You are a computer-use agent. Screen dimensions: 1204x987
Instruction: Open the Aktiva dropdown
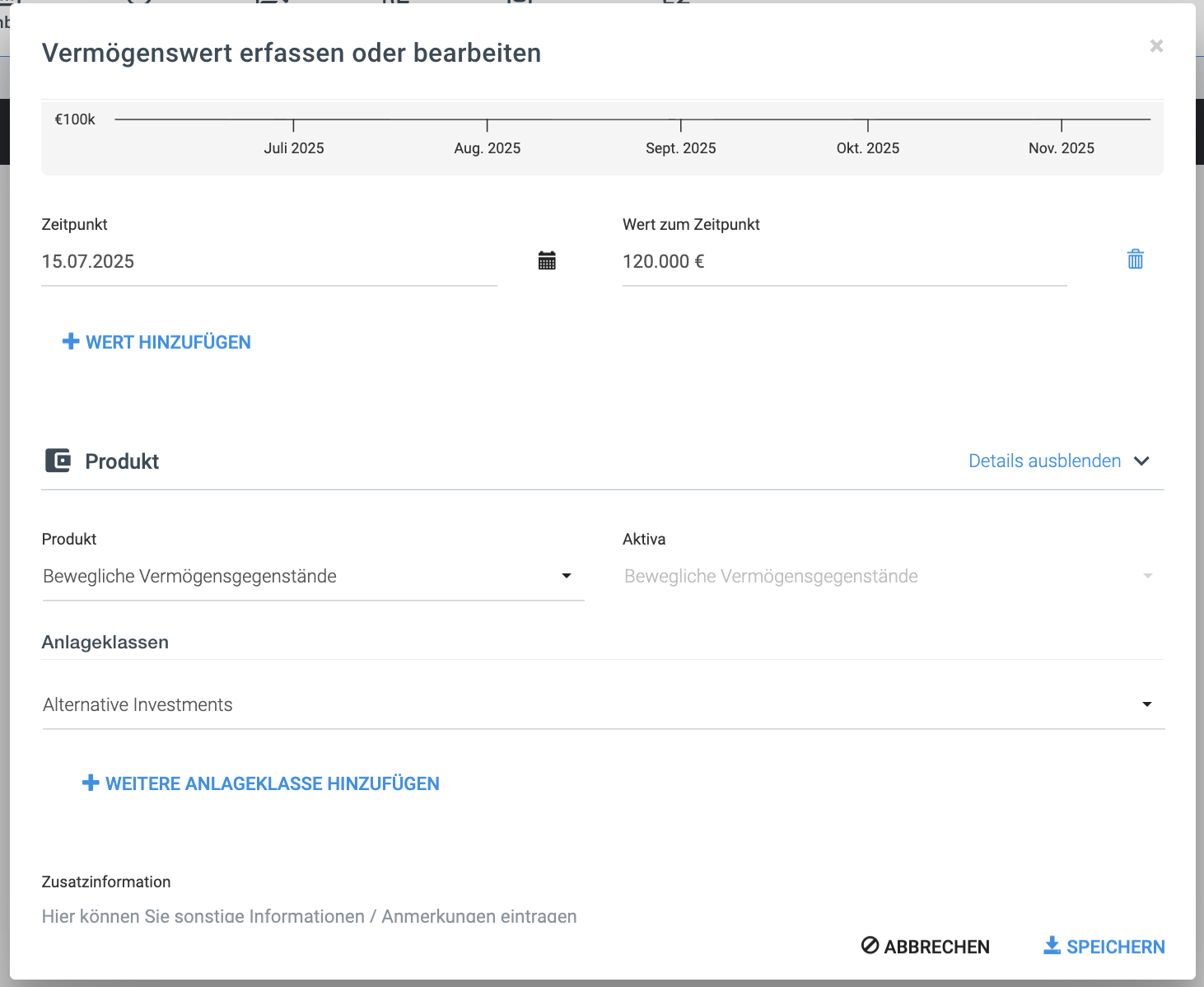(x=888, y=577)
